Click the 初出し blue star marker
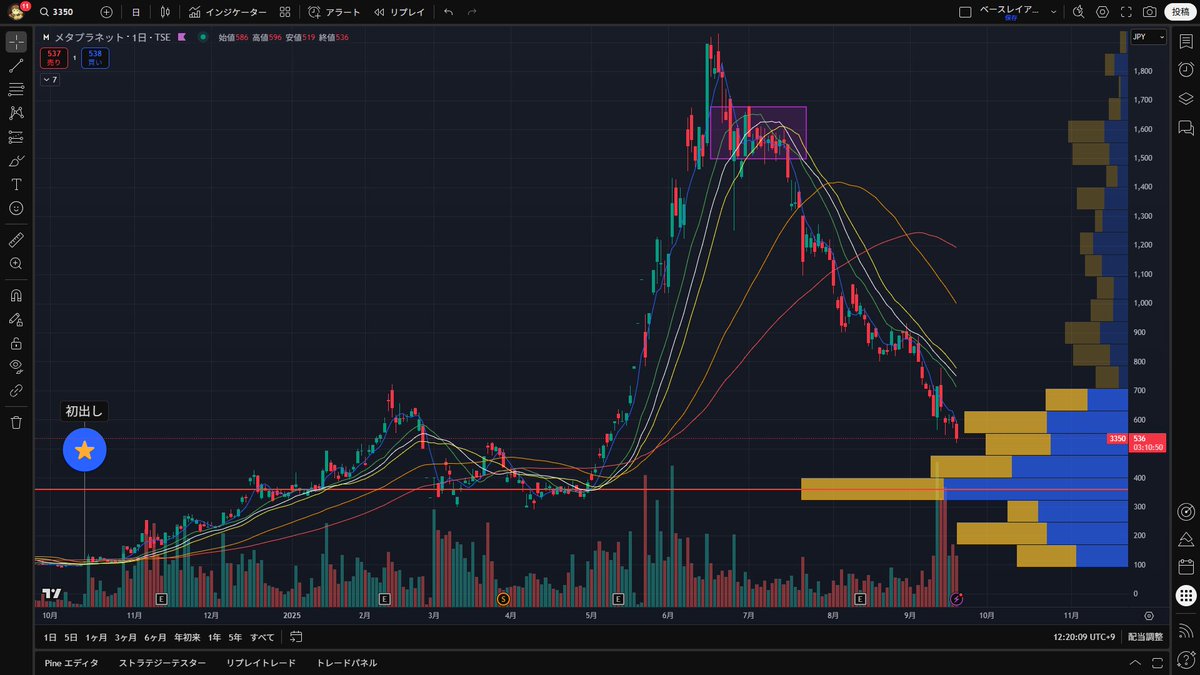 pos(84,450)
